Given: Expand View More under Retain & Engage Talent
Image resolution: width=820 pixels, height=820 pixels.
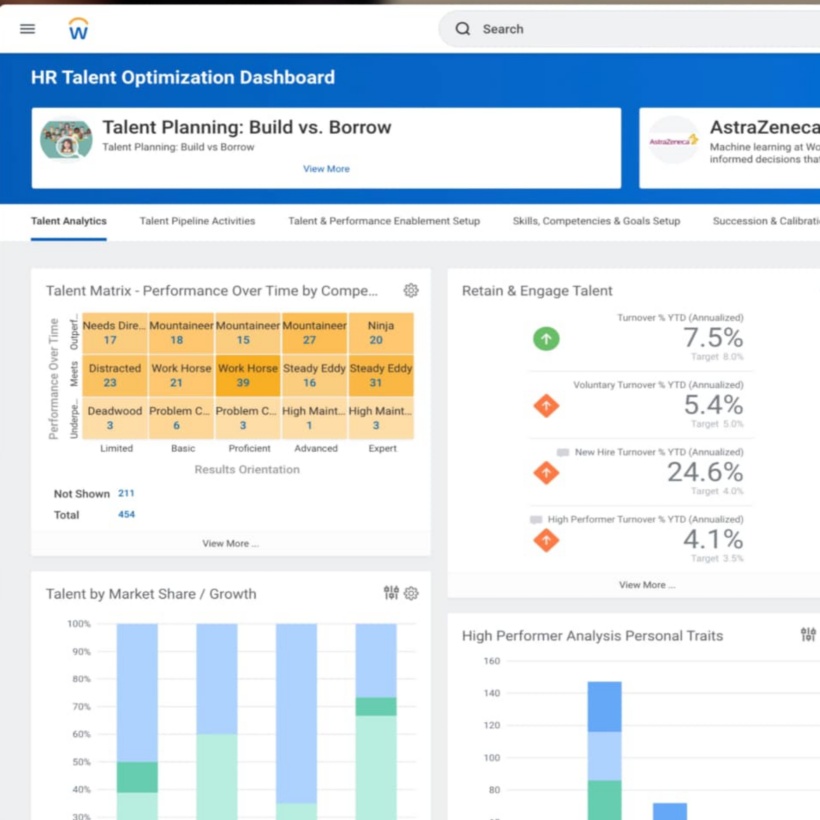Looking at the screenshot, I should tap(646, 585).
